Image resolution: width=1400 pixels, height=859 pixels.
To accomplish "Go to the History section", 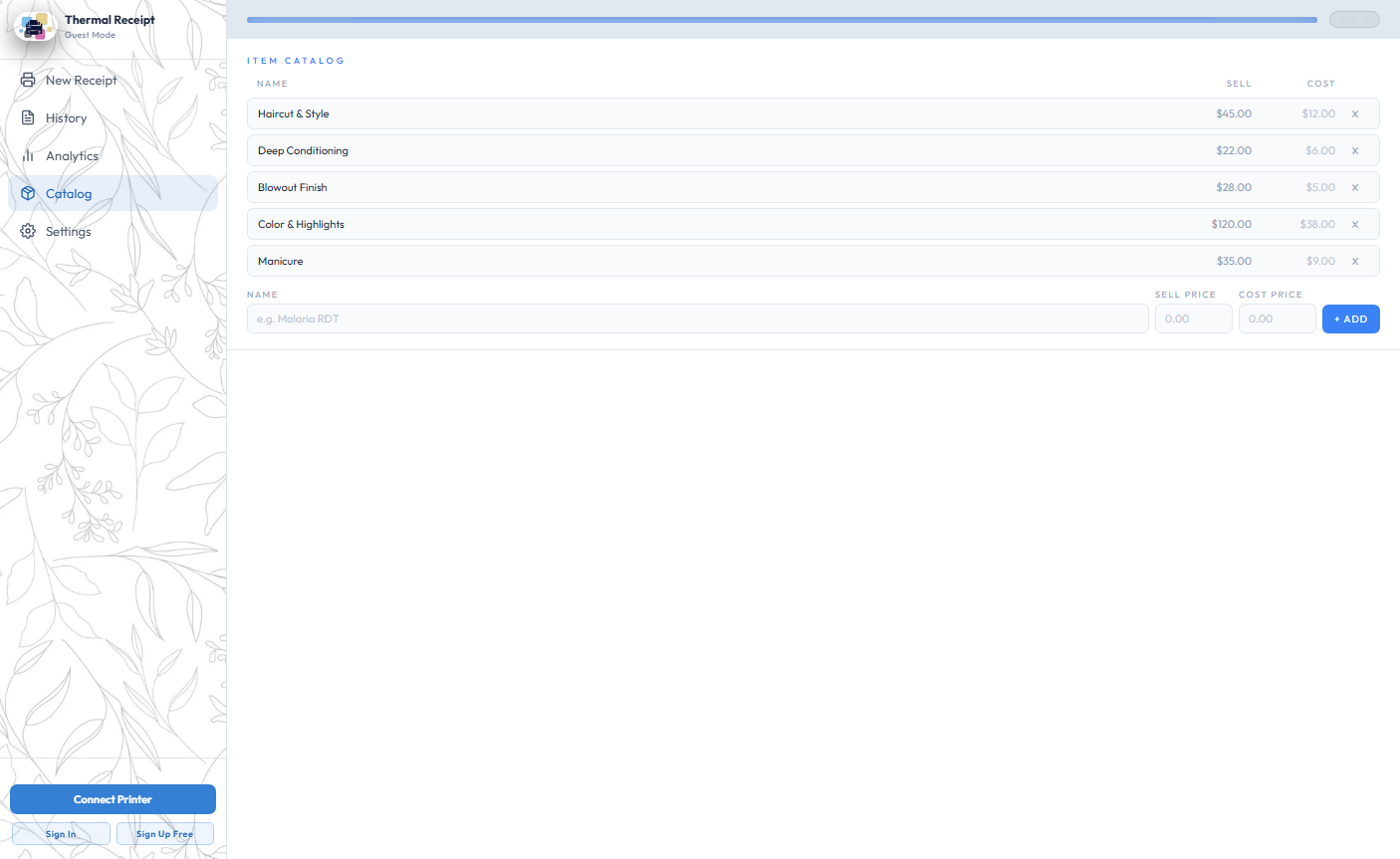I will pos(113,117).
